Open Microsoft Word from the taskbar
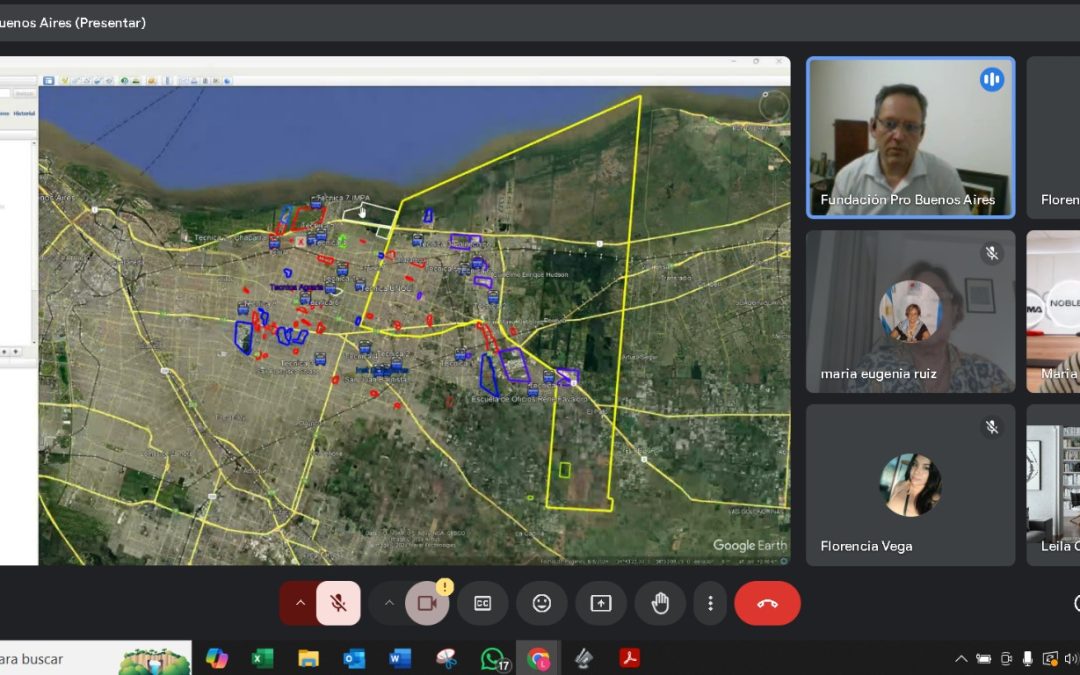The image size is (1080, 675). click(x=400, y=658)
